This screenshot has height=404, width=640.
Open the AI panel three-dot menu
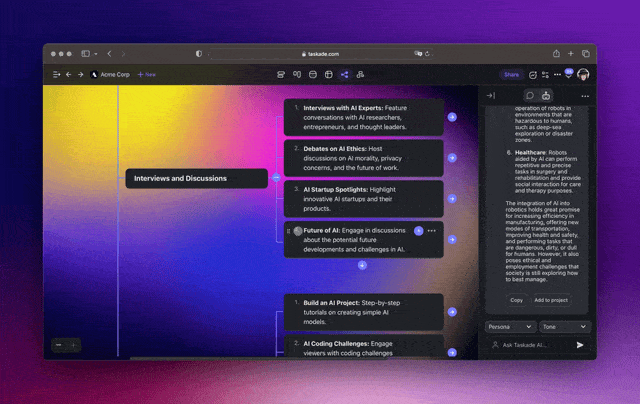point(585,96)
